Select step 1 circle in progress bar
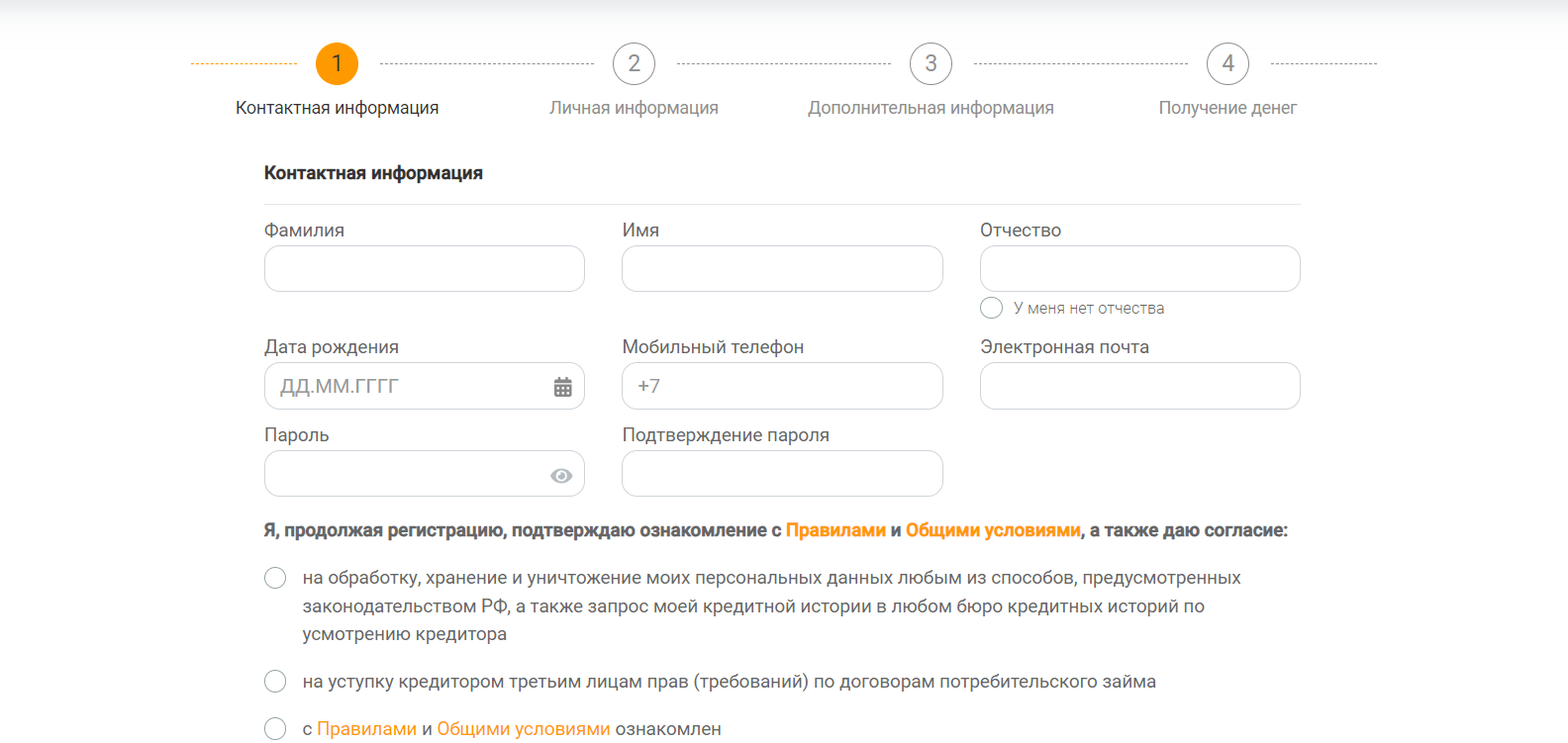1568x743 pixels. pyautogui.click(x=337, y=64)
